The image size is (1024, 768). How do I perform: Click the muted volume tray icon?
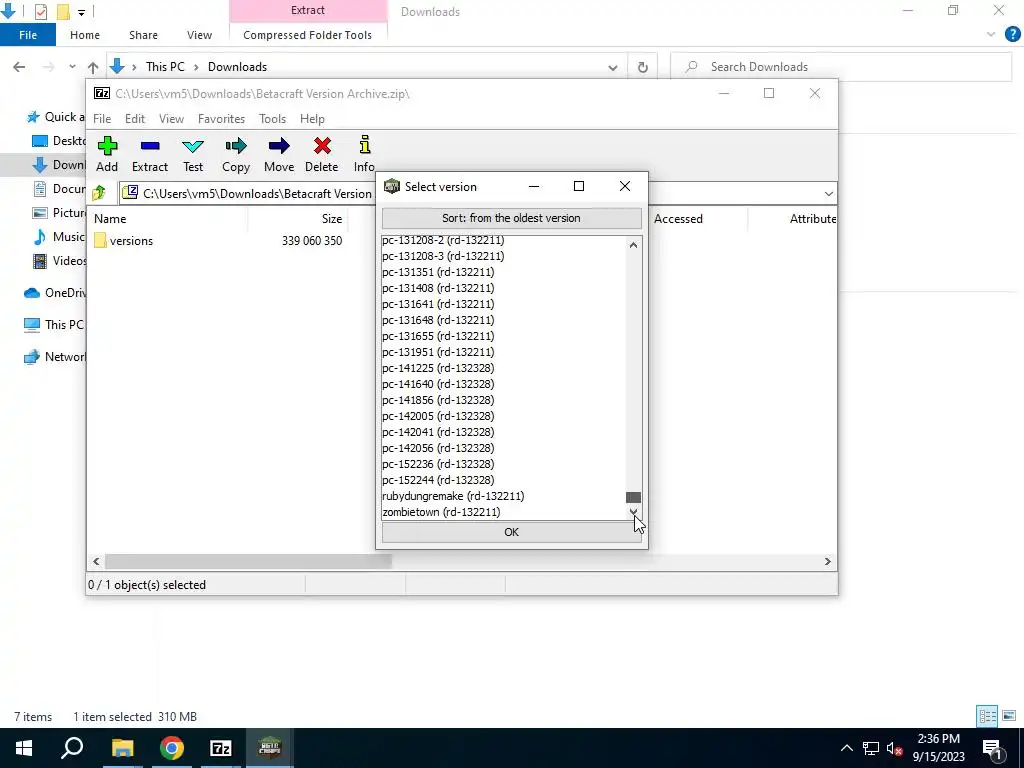pos(895,748)
